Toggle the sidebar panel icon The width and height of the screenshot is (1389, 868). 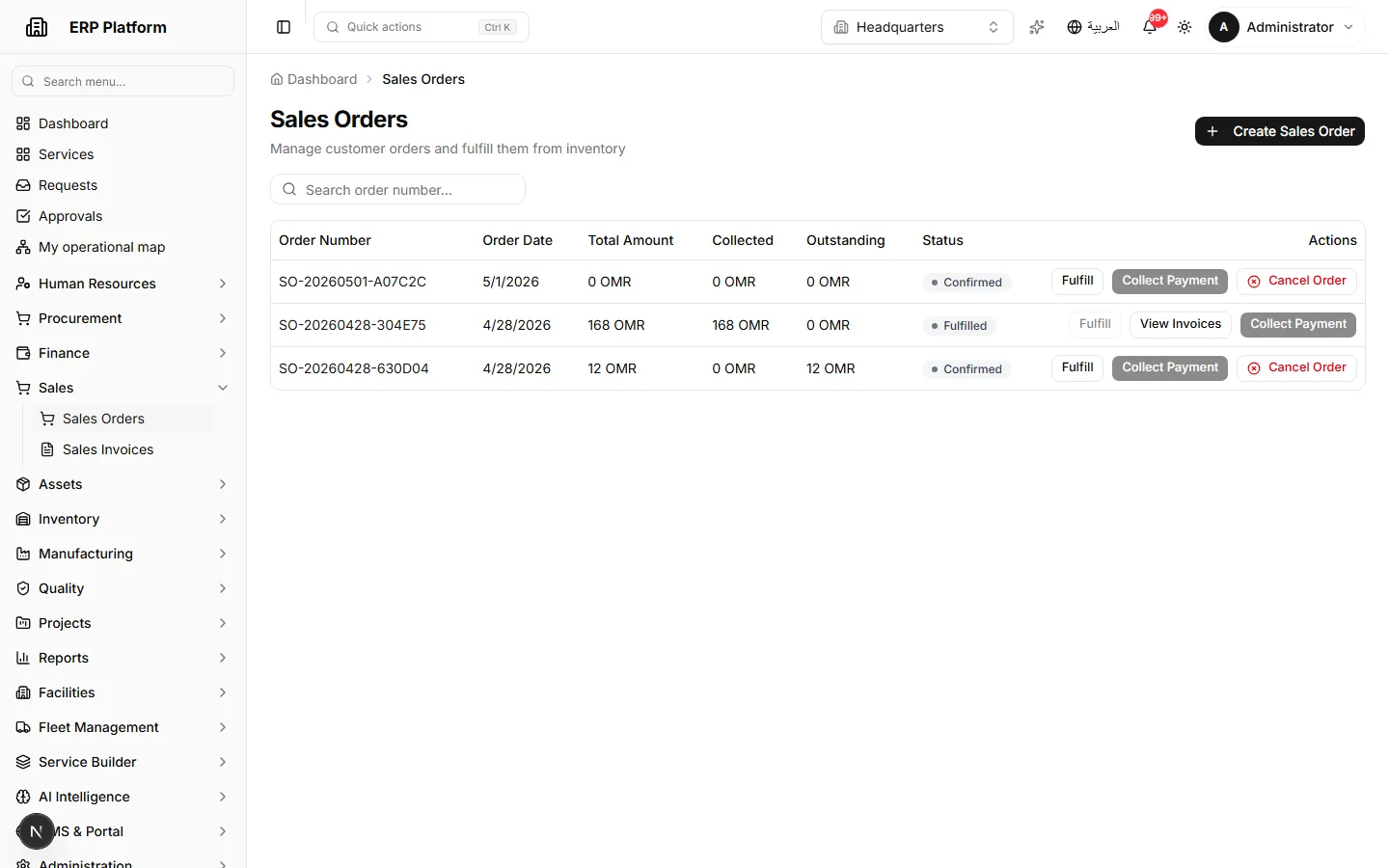pos(284,27)
